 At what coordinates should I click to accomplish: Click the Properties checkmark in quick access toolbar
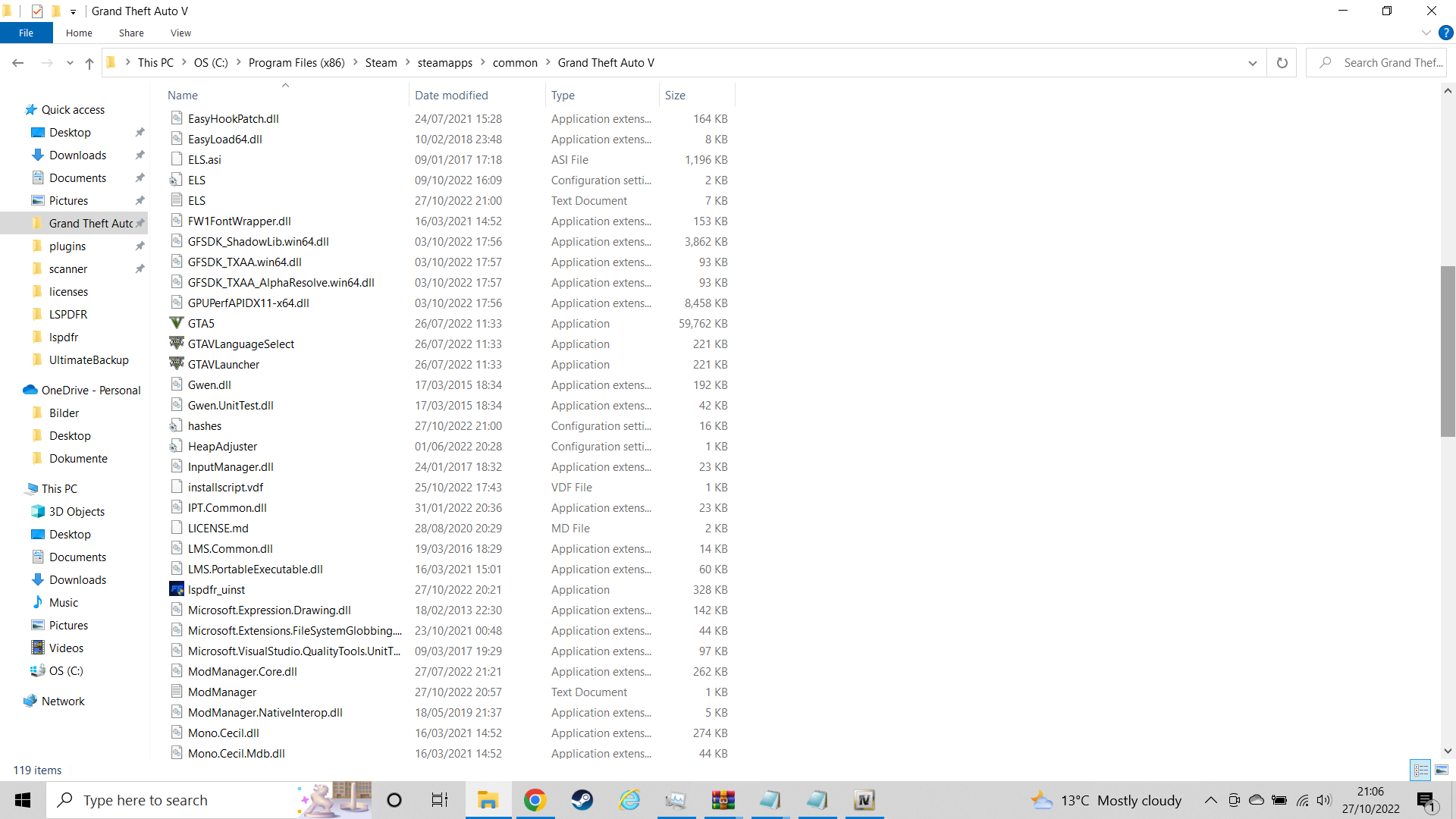(37, 11)
